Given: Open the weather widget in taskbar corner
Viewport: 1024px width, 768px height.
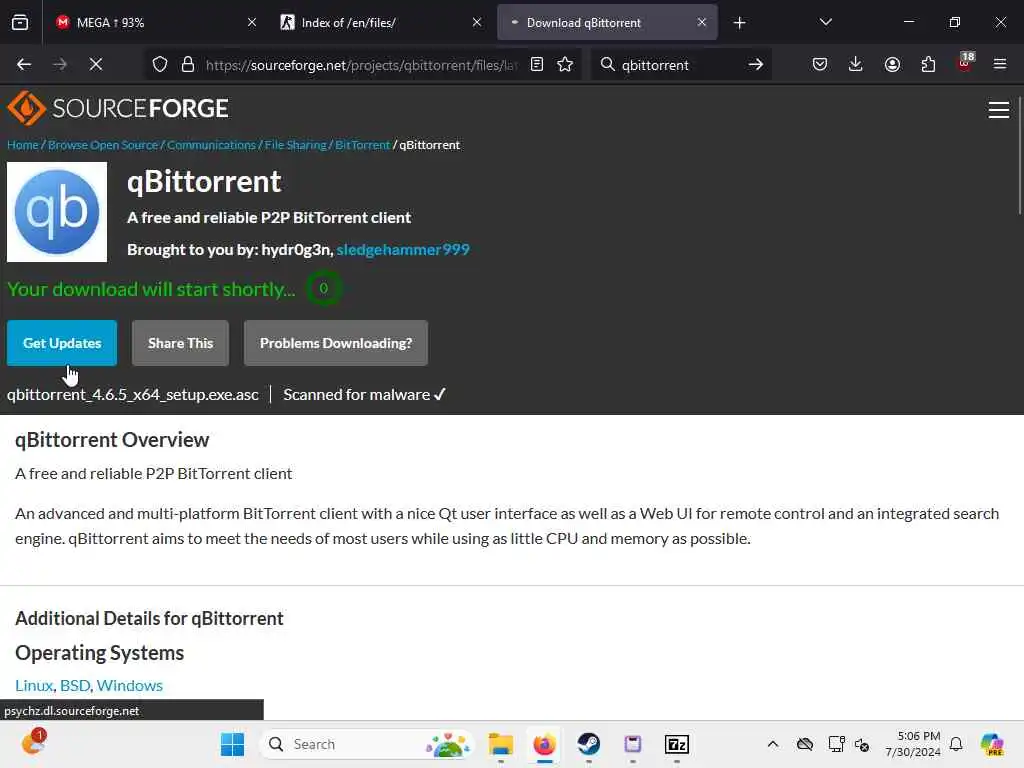Looking at the screenshot, I should pos(33,742).
